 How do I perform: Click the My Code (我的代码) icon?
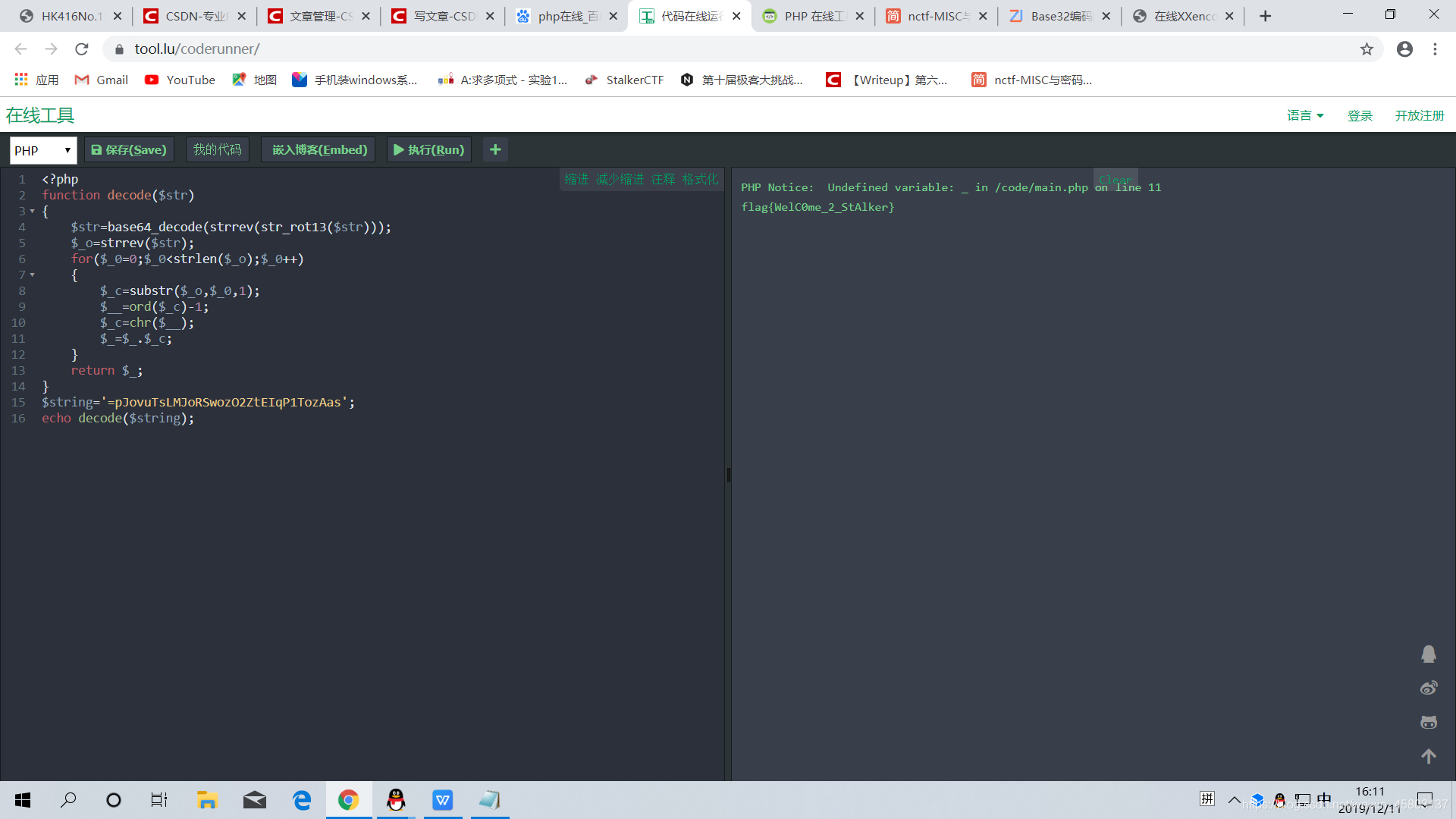click(x=218, y=149)
